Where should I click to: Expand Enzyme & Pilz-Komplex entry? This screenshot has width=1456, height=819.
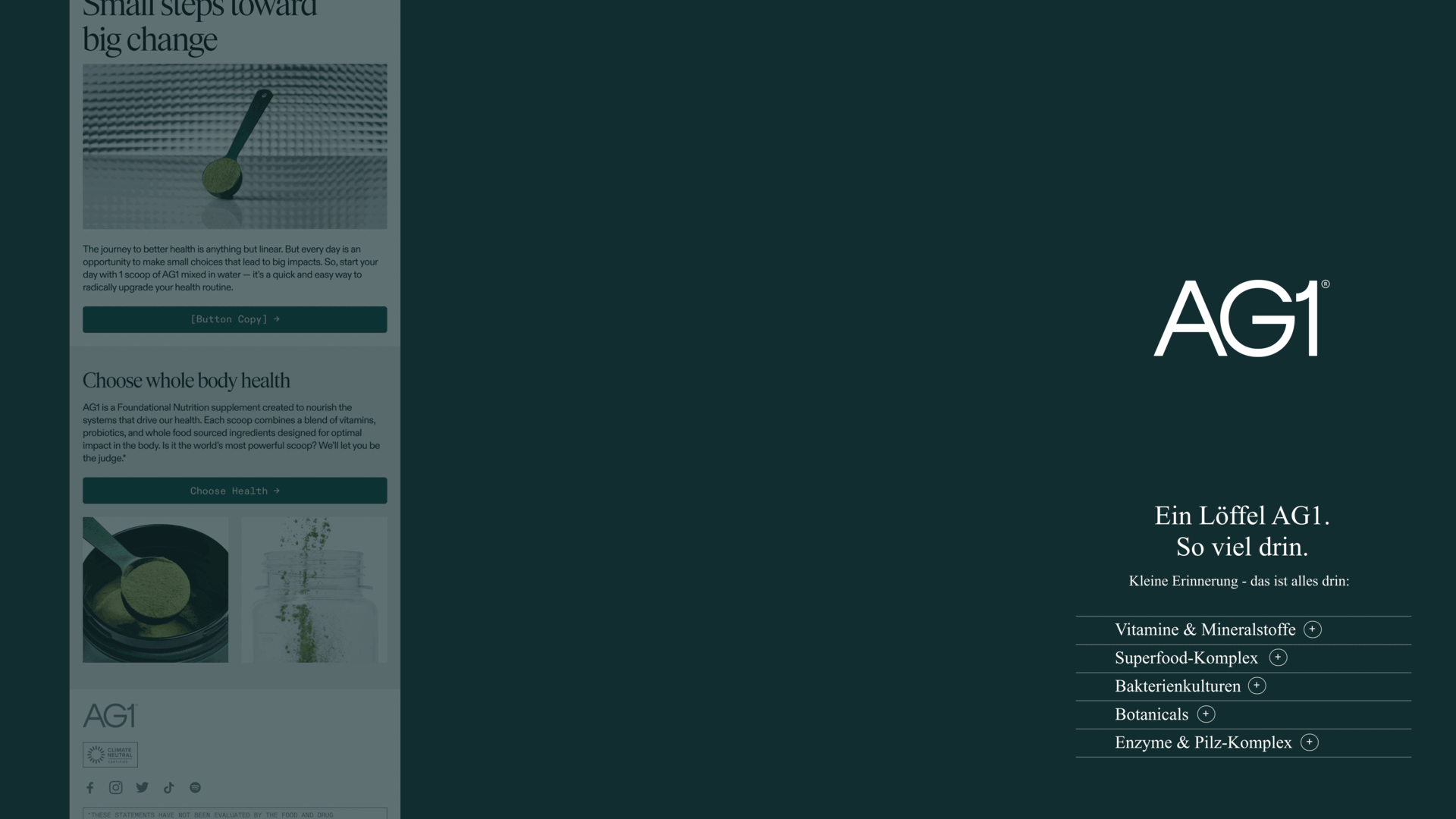coord(1309,742)
